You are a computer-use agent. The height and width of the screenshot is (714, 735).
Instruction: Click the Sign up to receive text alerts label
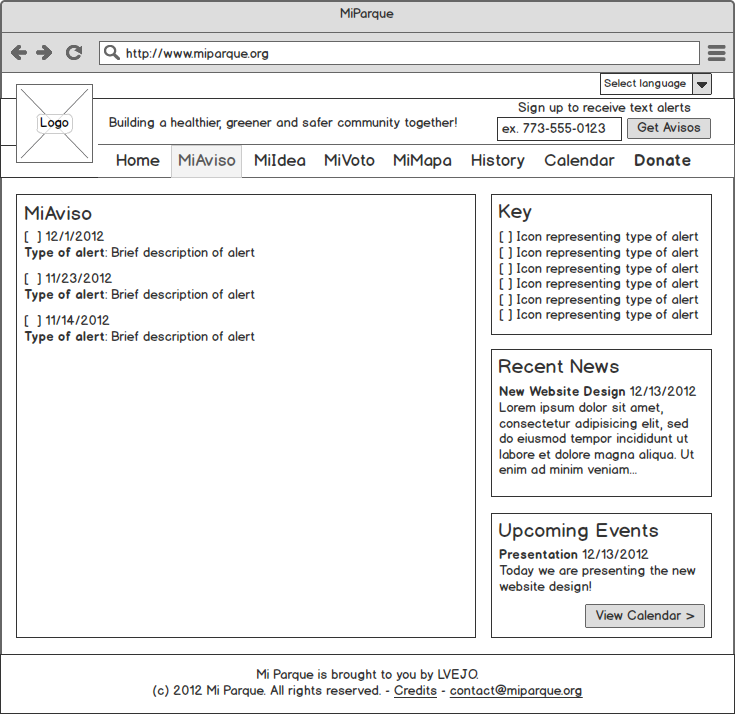click(604, 108)
